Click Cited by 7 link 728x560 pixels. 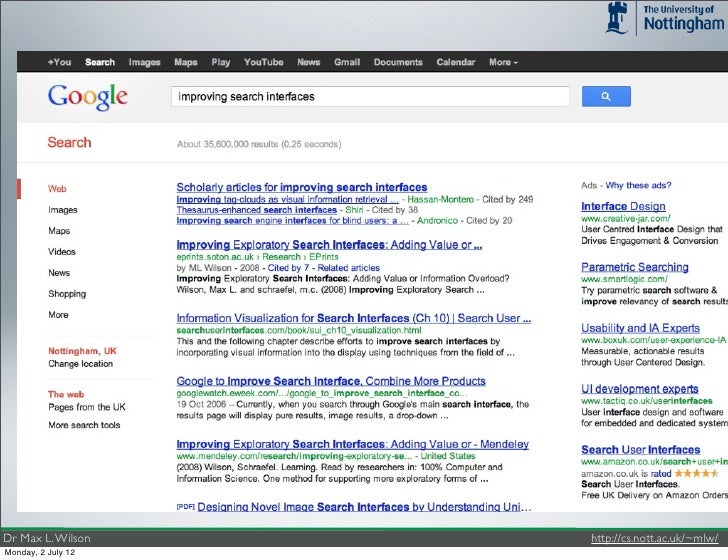pos(288,268)
